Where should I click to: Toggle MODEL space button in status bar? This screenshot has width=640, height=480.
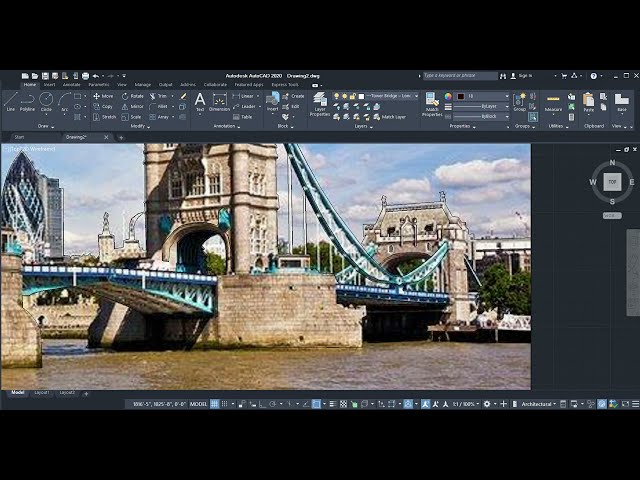pos(198,404)
